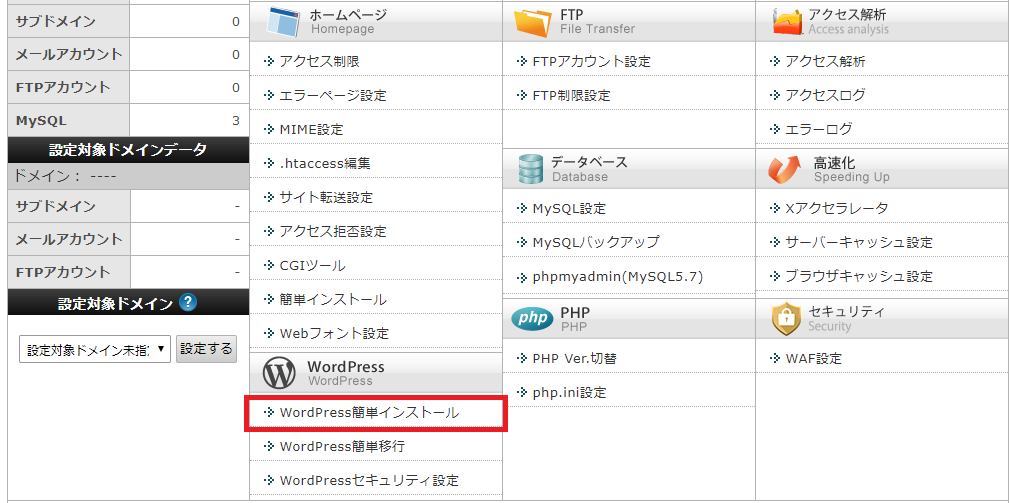Viewport: 1009px width, 503px height.
Task: Choose the Xアクセラレータ link
Action: pos(836,208)
